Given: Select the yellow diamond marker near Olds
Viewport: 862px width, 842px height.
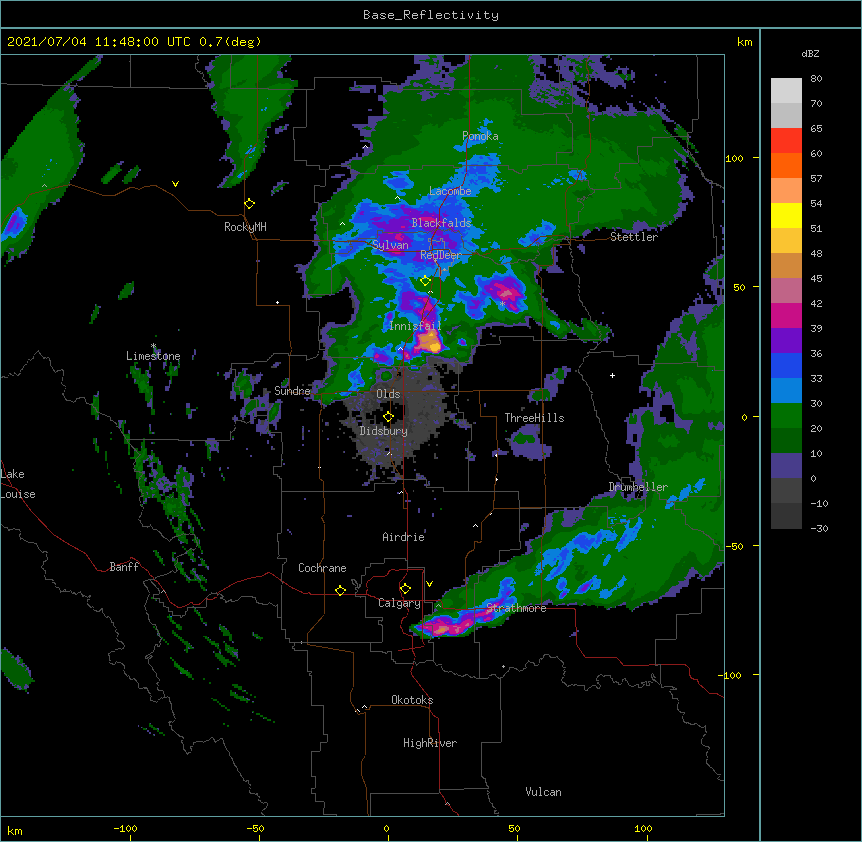Looking at the screenshot, I should tap(388, 417).
